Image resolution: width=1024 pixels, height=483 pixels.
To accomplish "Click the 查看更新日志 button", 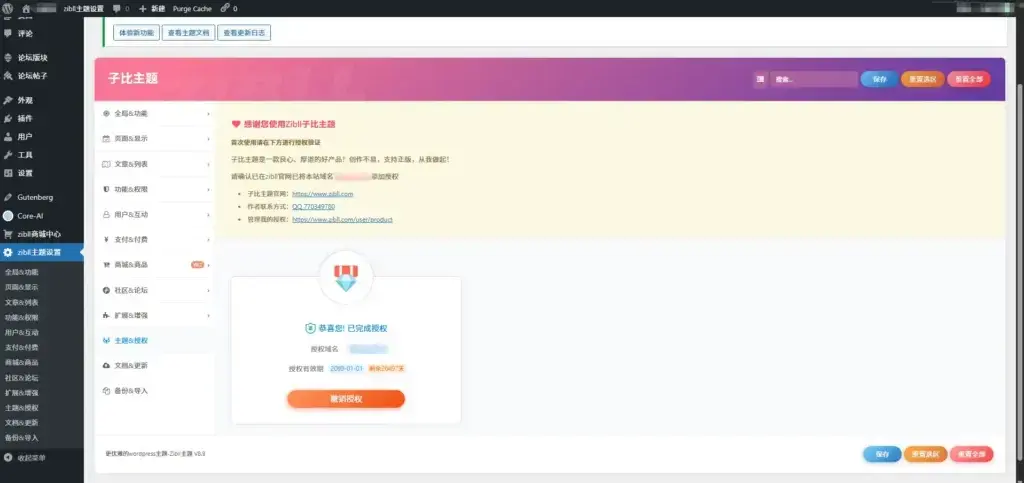I will tap(244, 33).
